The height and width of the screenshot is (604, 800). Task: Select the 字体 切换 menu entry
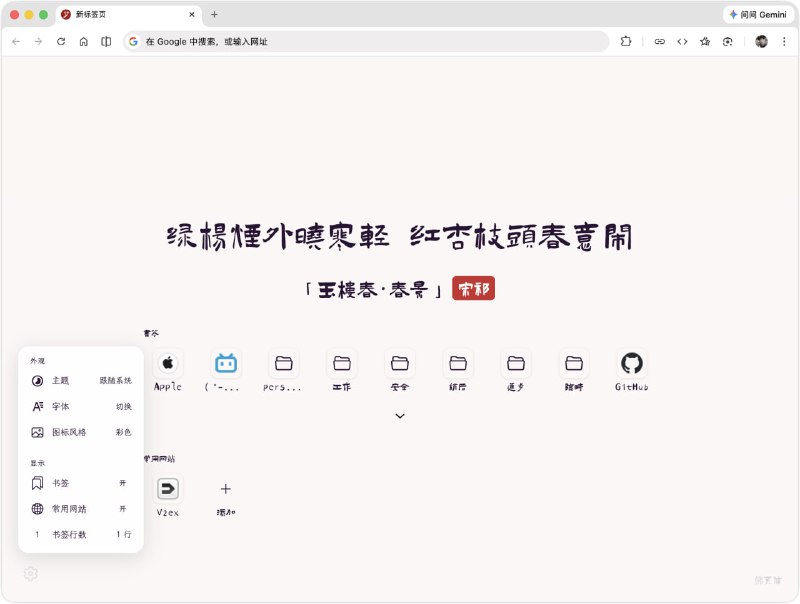[120, 407]
